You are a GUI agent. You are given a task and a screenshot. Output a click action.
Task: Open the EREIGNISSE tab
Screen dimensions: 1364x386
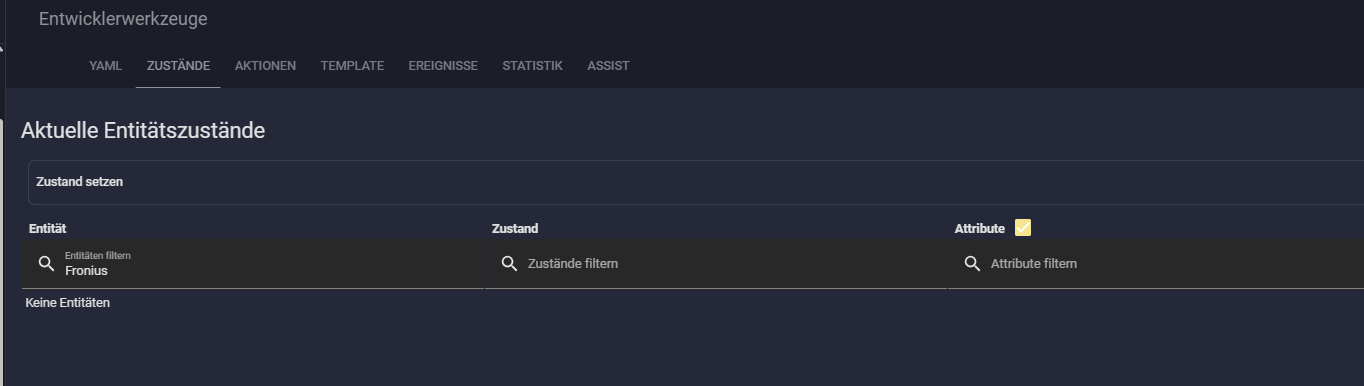coord(443,66)
